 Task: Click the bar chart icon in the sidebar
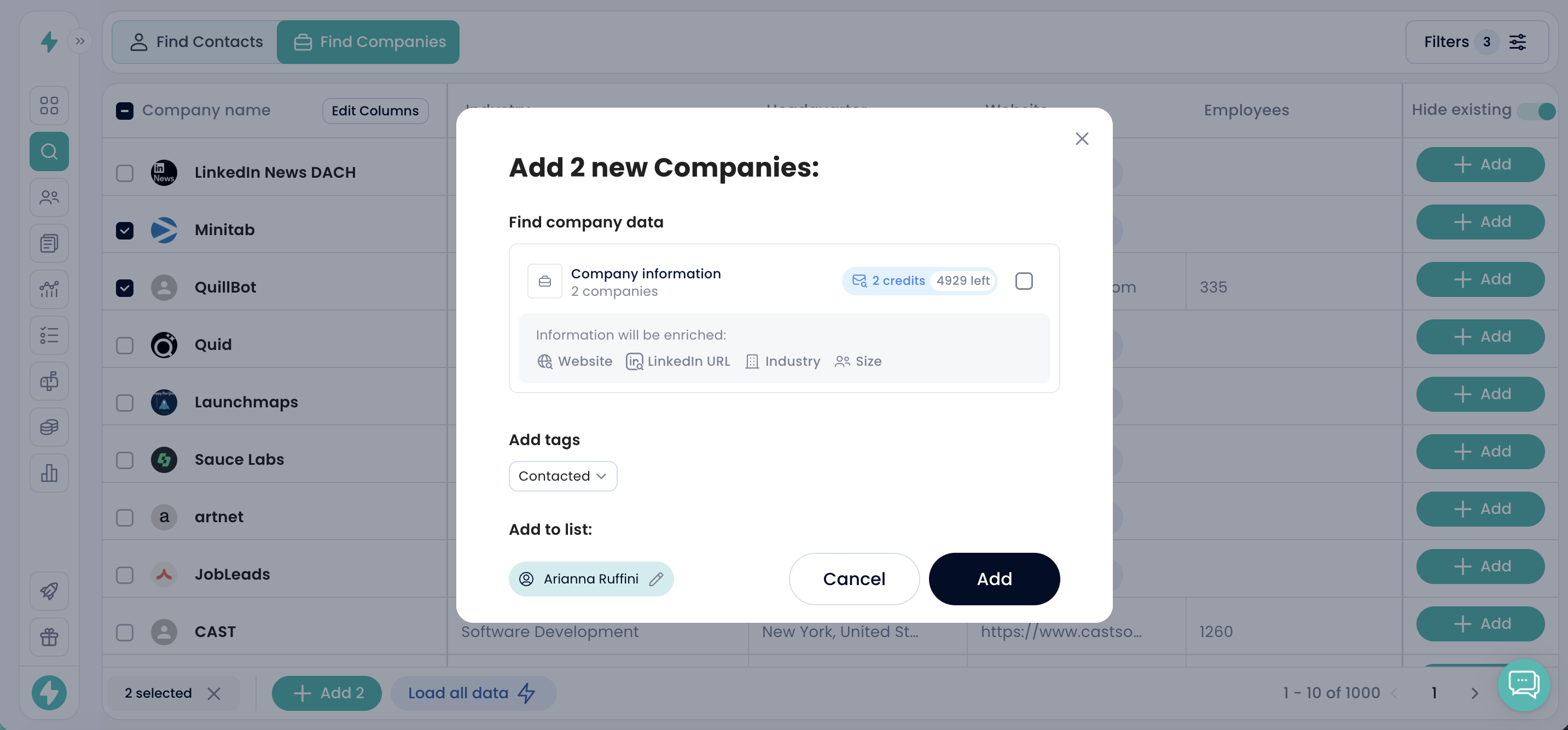pyautogui.click(x=49, y=472)
